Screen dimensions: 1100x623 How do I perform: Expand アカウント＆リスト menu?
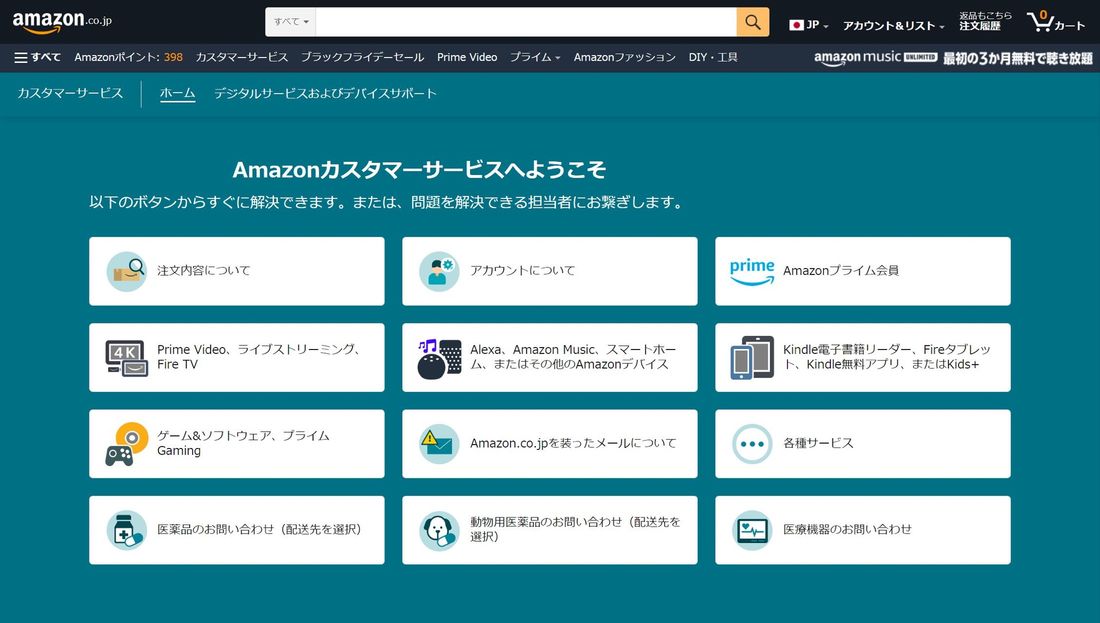pyautogui.click(x=894, y=26)
